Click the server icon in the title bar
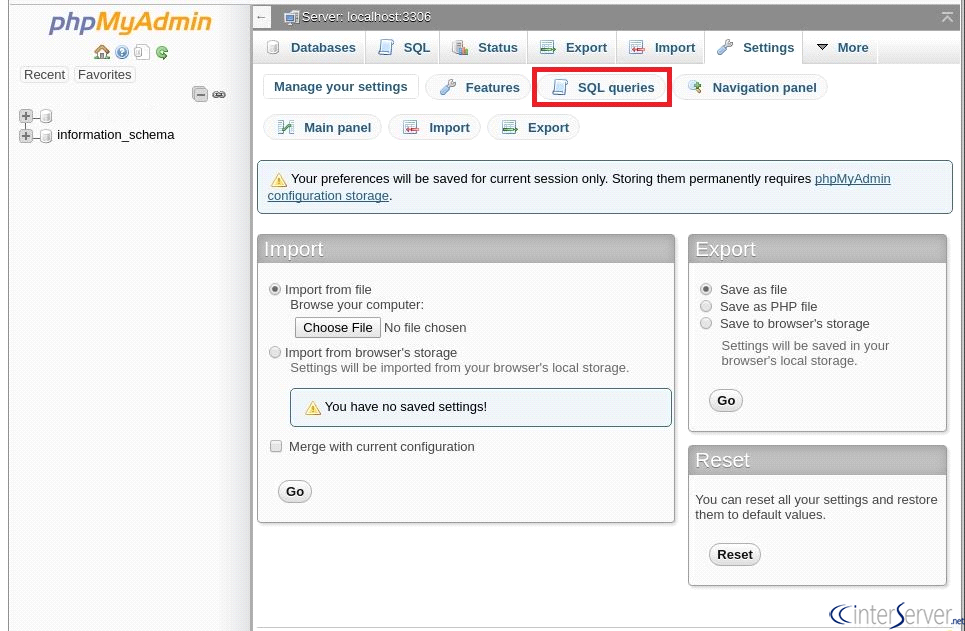965x631 pixels. (x=291, y=17)
